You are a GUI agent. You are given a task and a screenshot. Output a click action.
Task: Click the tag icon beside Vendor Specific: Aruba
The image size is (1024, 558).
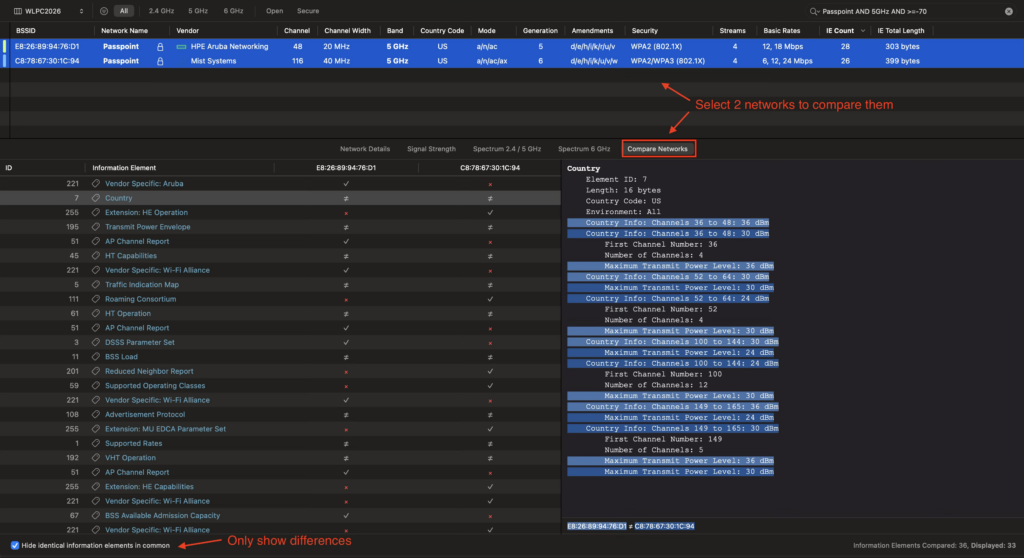tap(96, 184)
